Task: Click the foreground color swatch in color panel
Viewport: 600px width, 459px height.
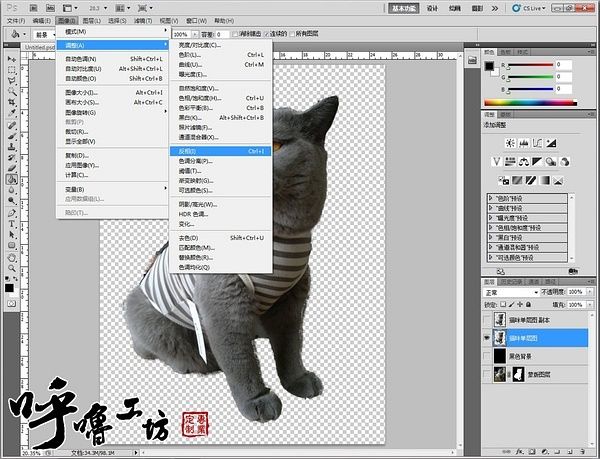Action: [x=490, y=66]
